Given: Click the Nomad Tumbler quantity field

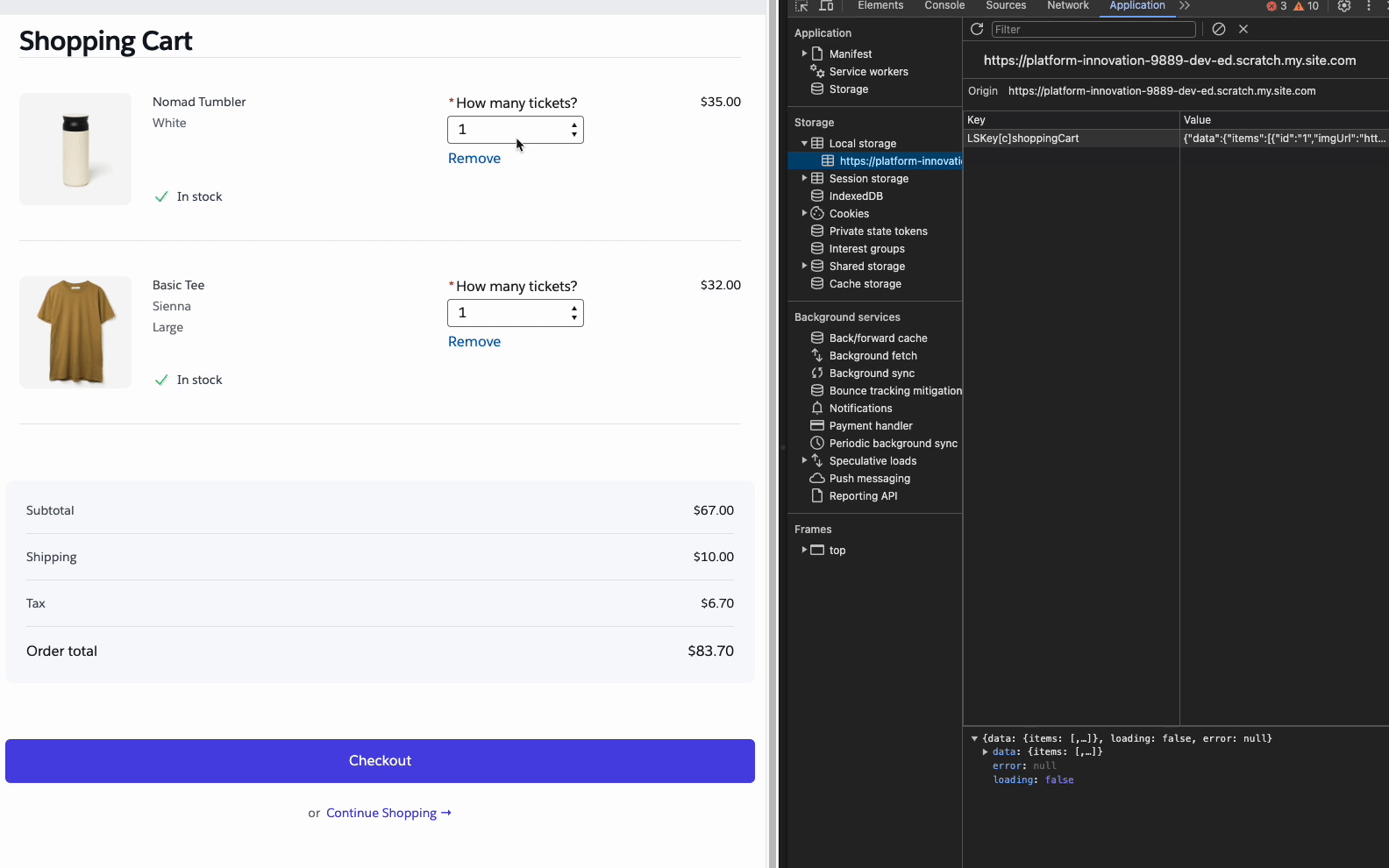Looking at the screenshot, I should coord(516,130).
